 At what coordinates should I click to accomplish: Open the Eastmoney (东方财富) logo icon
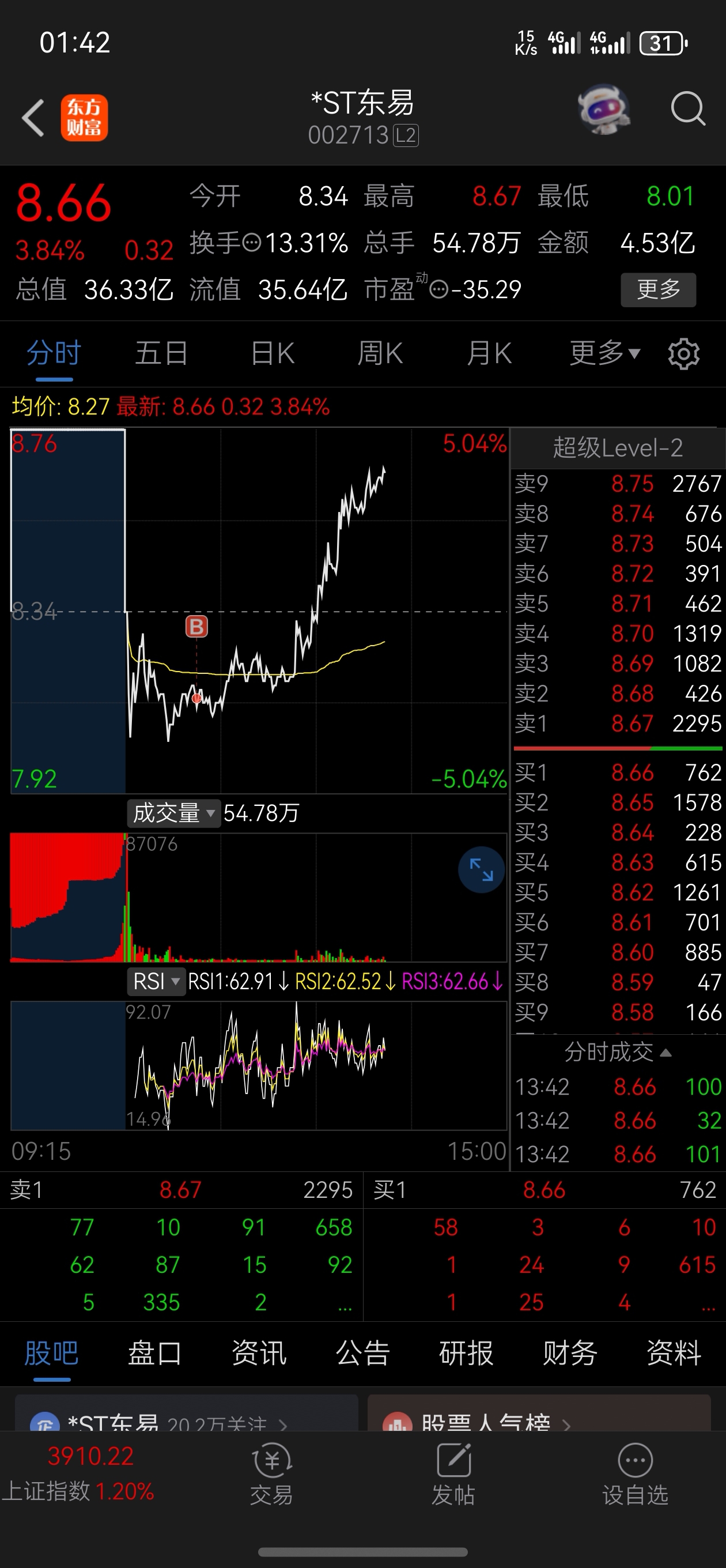84,118
